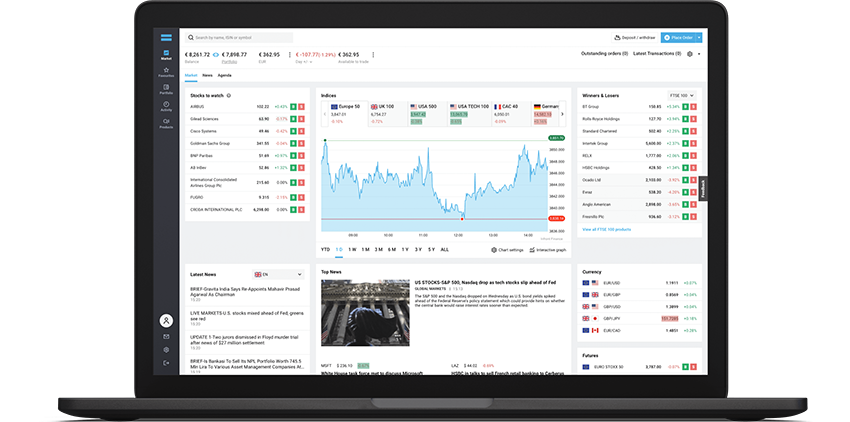Toggle the eye icon to hide balance
This screenshot has width=850, height=422.
pyautogui.click(x=216, y=55)
